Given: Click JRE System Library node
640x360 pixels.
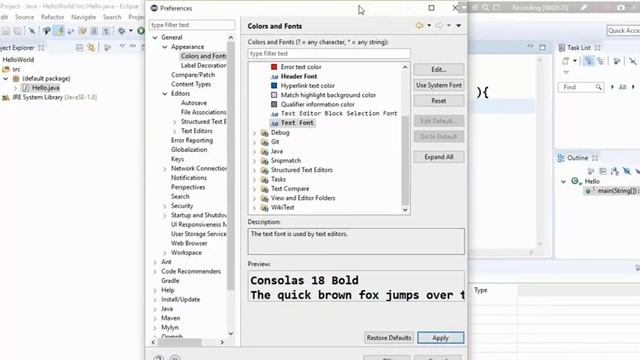Looking at the screenshot, I should tap(54, 98).
